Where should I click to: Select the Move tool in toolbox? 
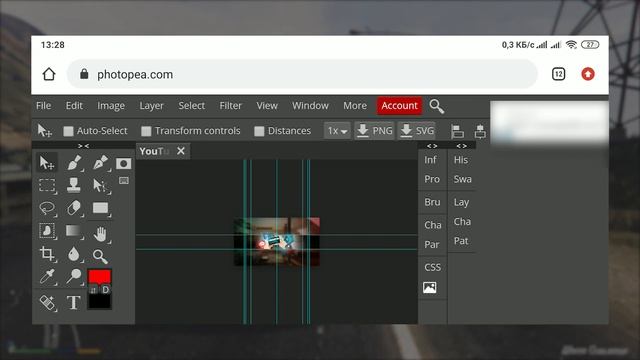point(47,163)
